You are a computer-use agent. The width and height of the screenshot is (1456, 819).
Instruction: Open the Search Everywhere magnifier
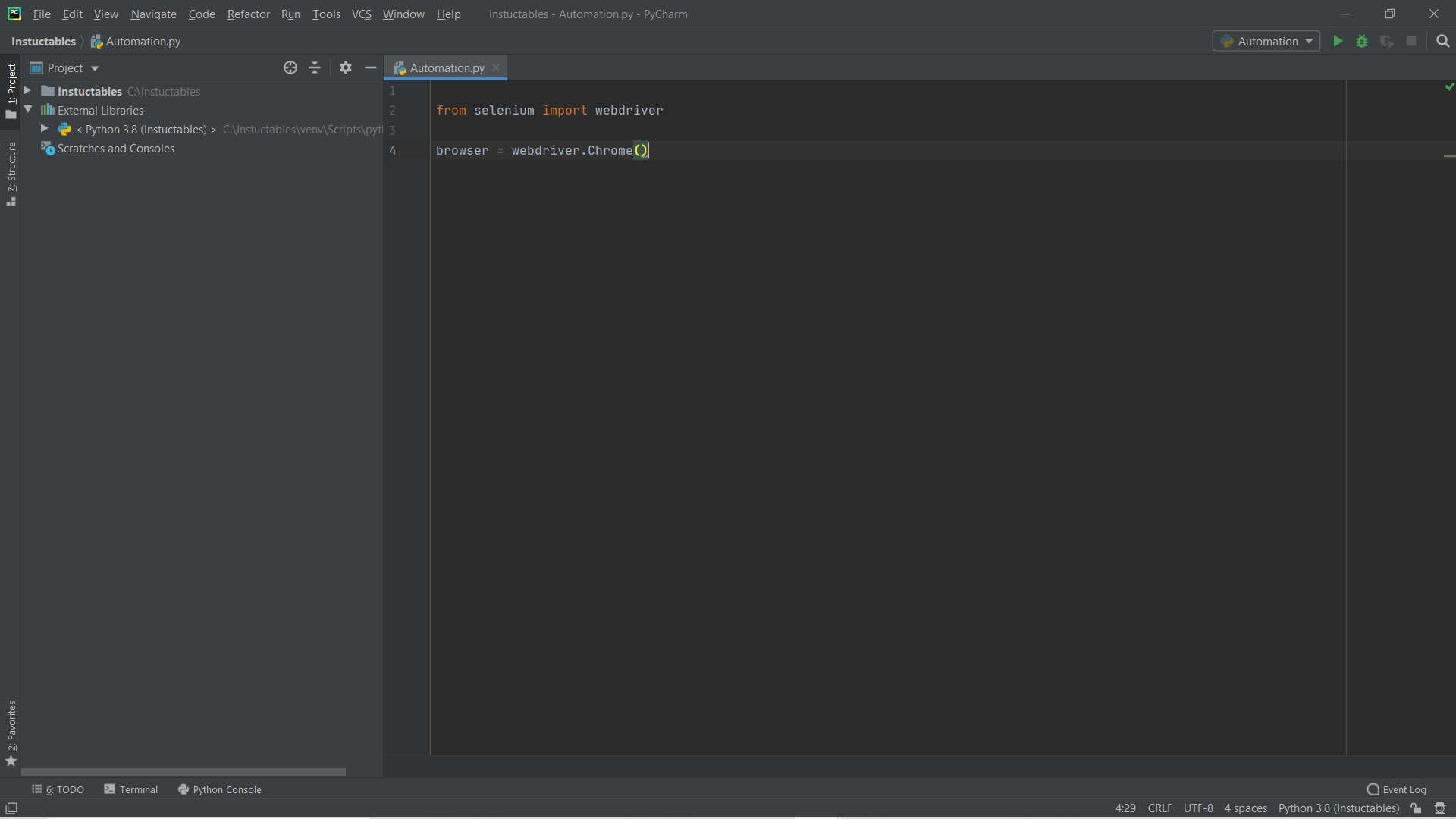(x=1443, y=41)
